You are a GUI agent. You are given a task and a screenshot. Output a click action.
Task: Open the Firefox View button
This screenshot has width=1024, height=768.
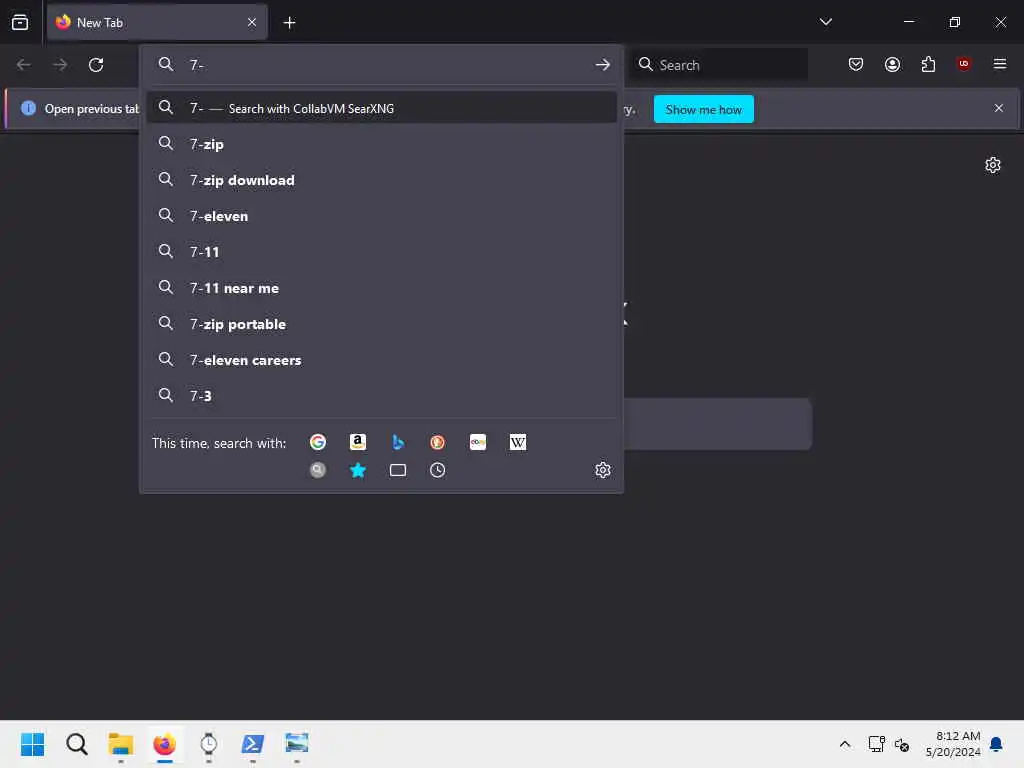pos(20,22)
